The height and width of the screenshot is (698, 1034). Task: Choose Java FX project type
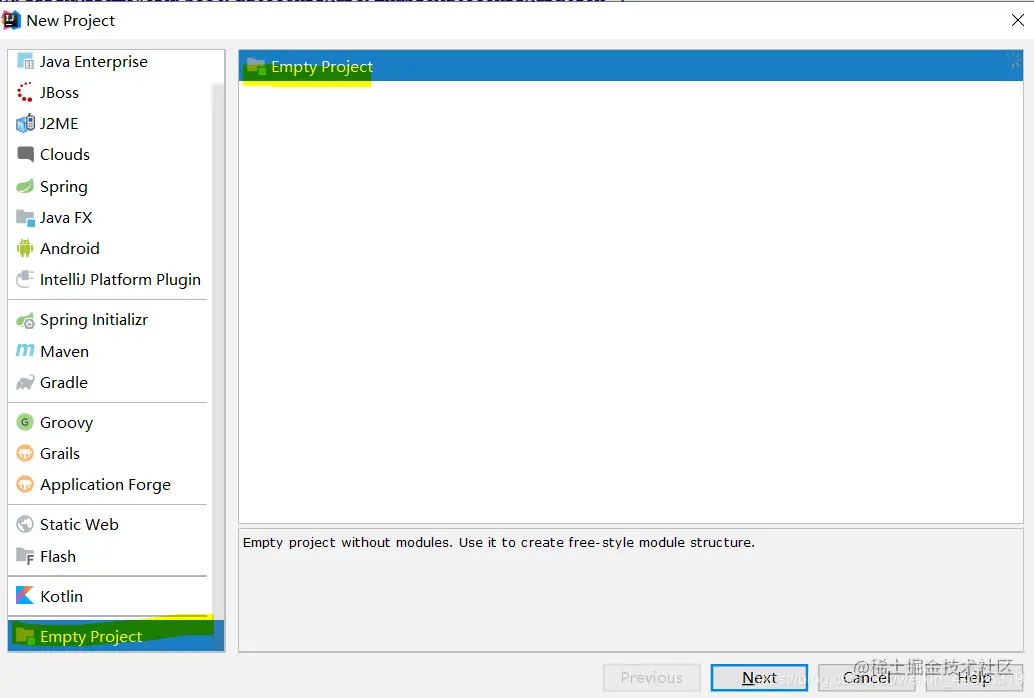[x=110, y=218]
